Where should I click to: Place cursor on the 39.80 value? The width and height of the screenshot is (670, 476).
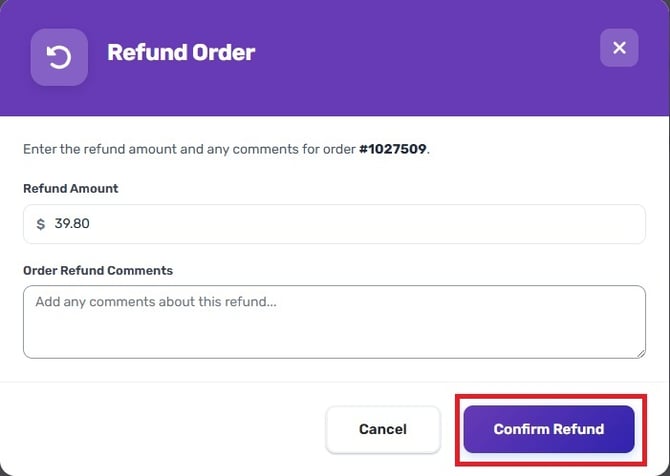point(72,223)
